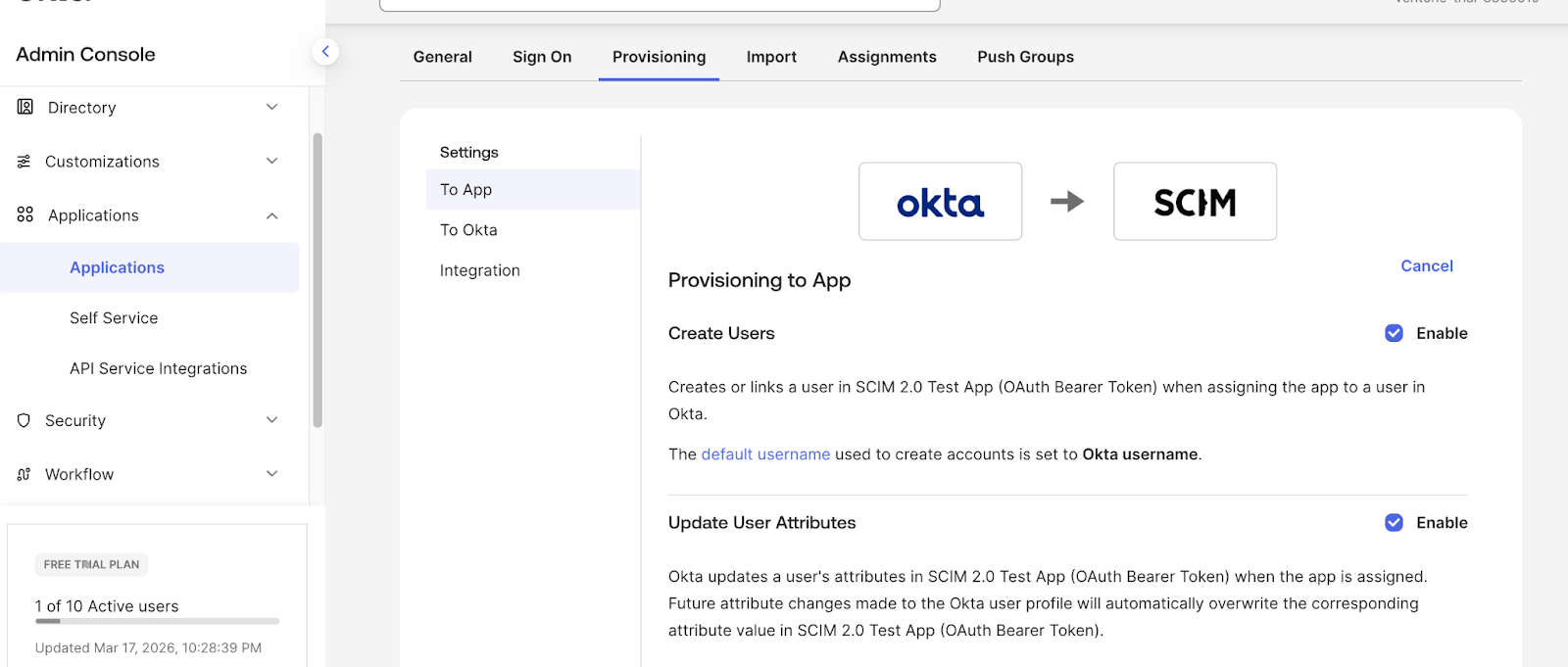Collapse sidebar with the round arrow button

[325, 52]
